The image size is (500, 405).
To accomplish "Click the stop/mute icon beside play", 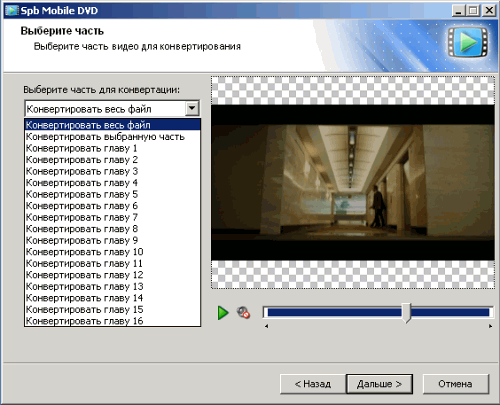I will point(243,312).
